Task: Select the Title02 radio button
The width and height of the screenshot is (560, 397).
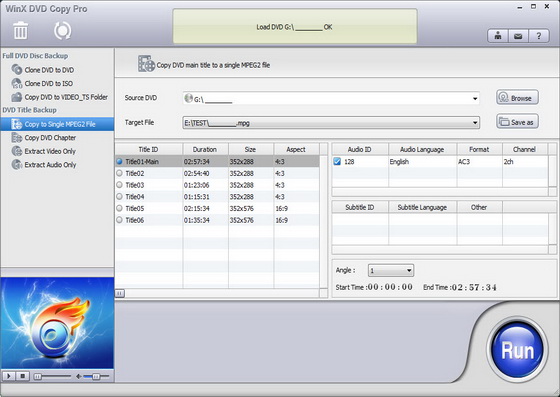Action: pyautogui.click(x=119, y=174)
